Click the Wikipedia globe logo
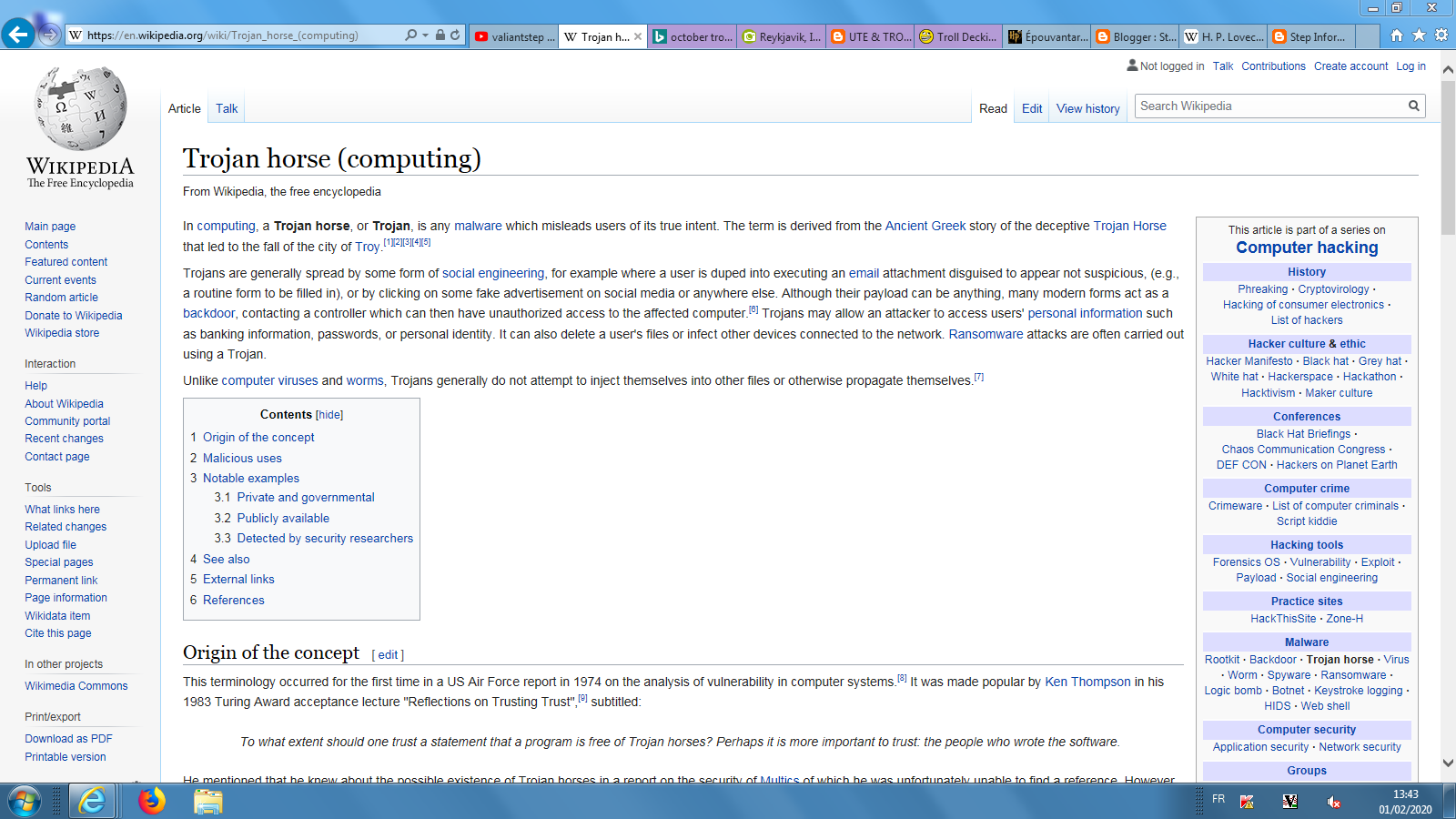Image resolution: width=1456 pixels, height=819 pixels. 80,108
